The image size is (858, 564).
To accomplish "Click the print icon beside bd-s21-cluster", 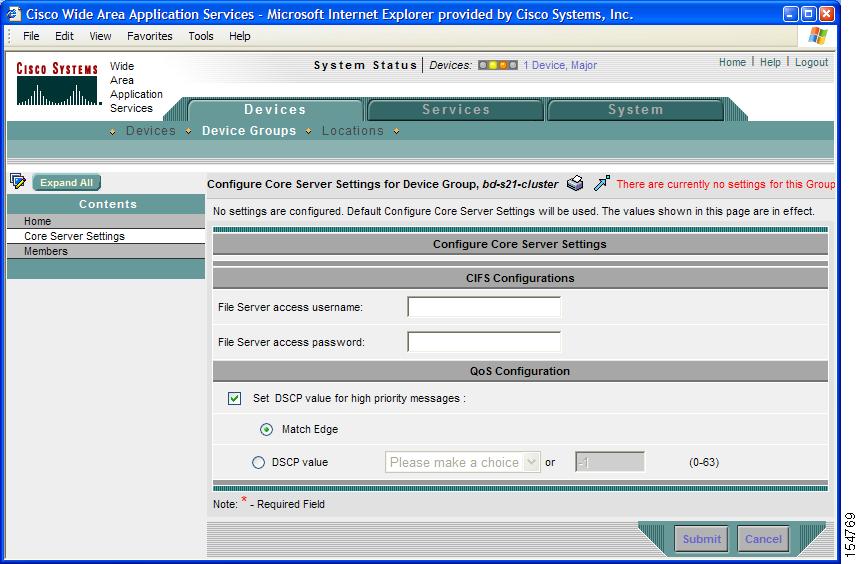I will tap(575, 183).
